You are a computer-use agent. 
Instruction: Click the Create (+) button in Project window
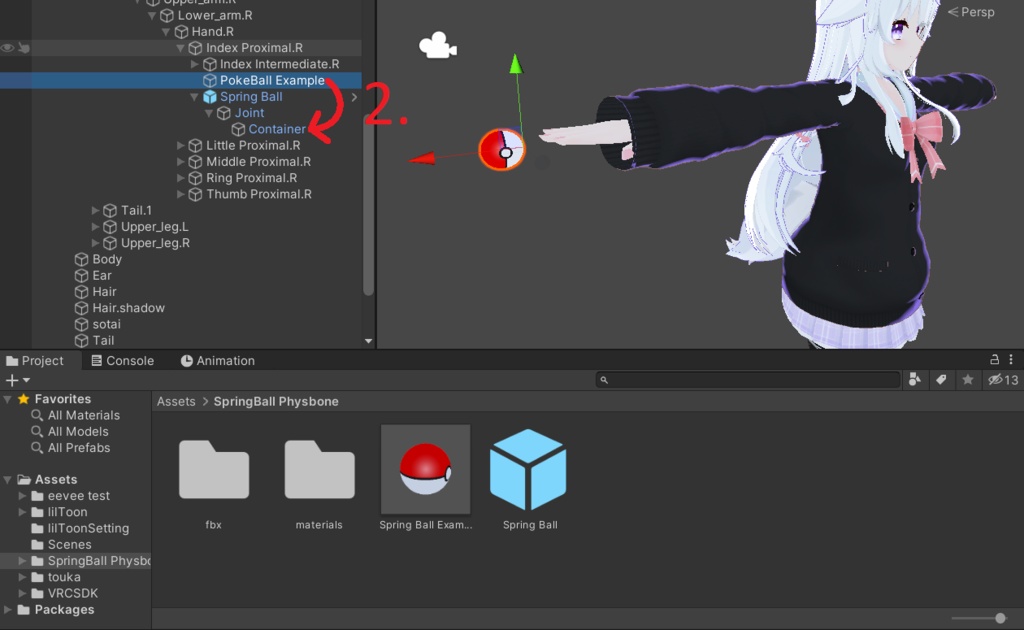(x=12, y=380)
